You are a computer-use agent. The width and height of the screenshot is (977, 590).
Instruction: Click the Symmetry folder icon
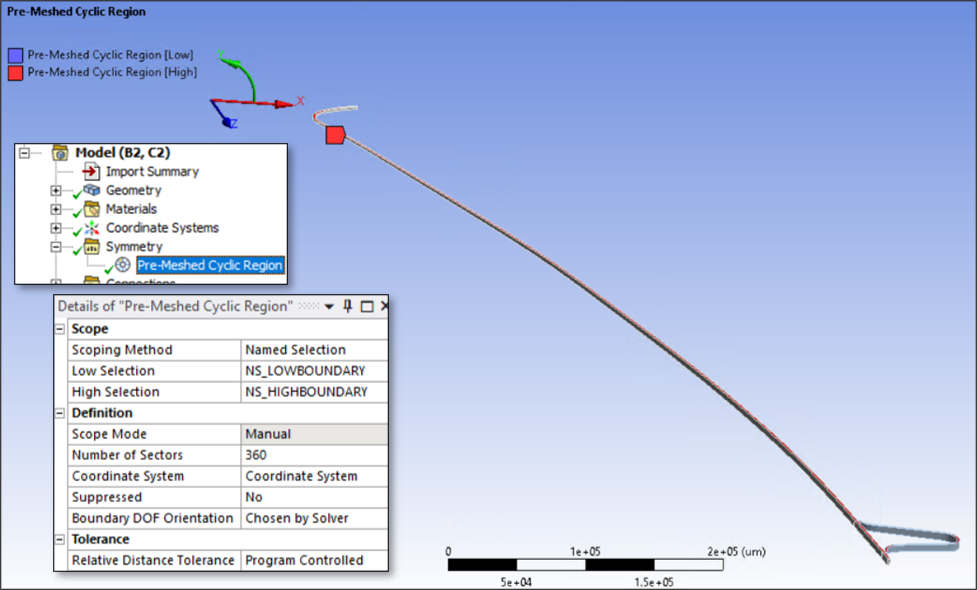pyautogui.click(x=92, y=246)
